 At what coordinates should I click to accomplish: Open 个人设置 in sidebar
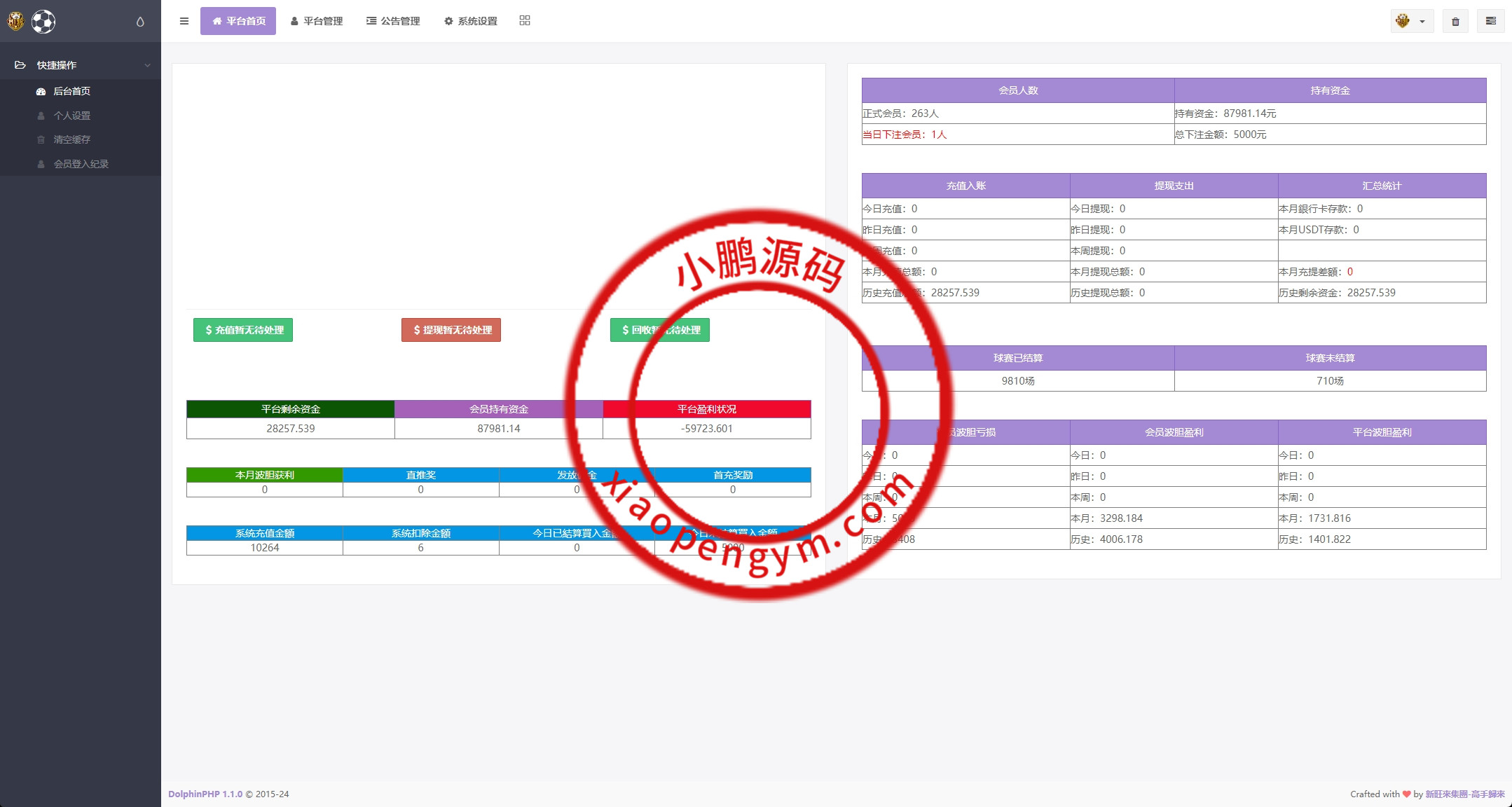pos(71,116)
